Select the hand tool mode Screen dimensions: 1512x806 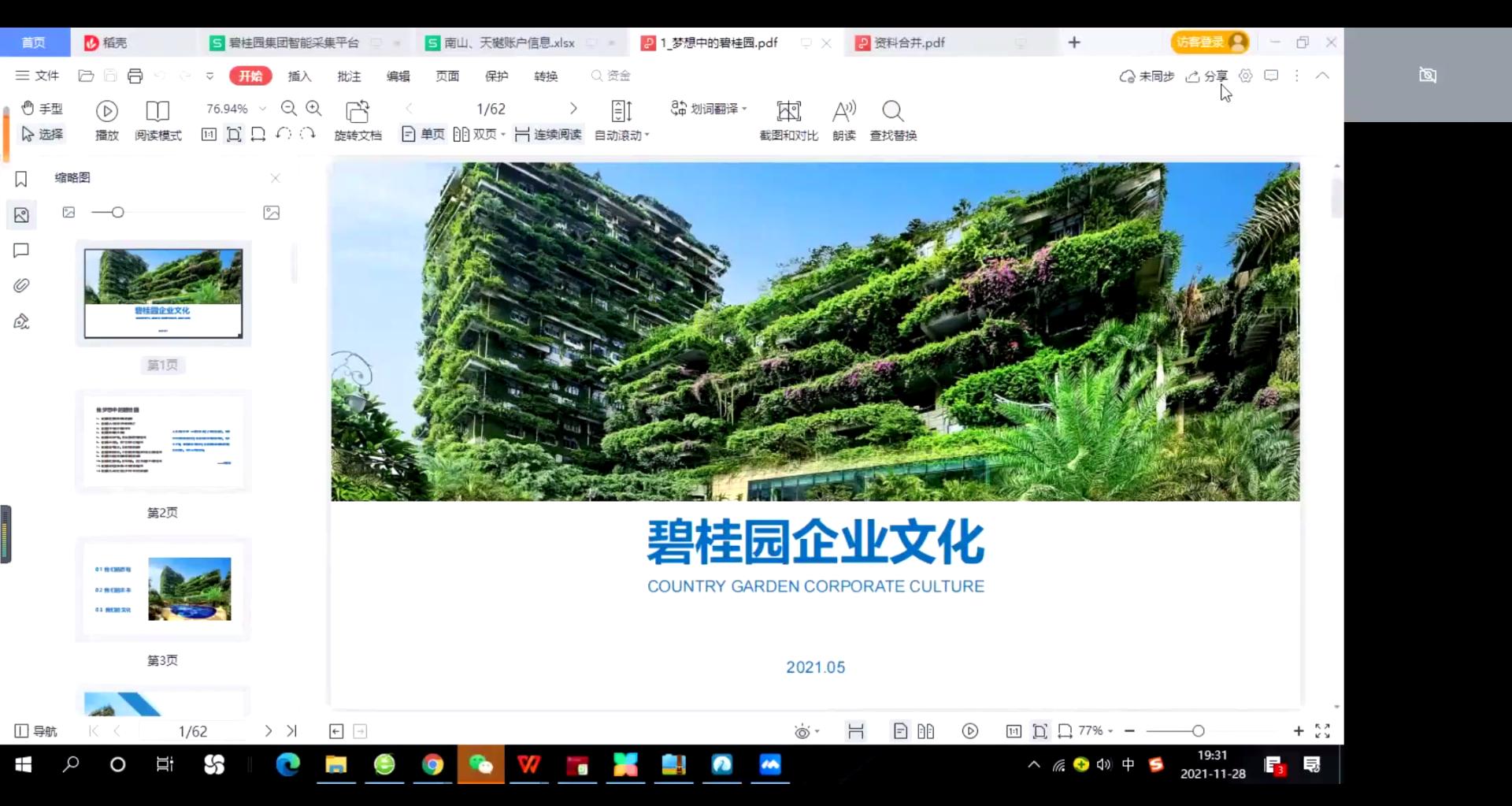[x=43, y=109]
